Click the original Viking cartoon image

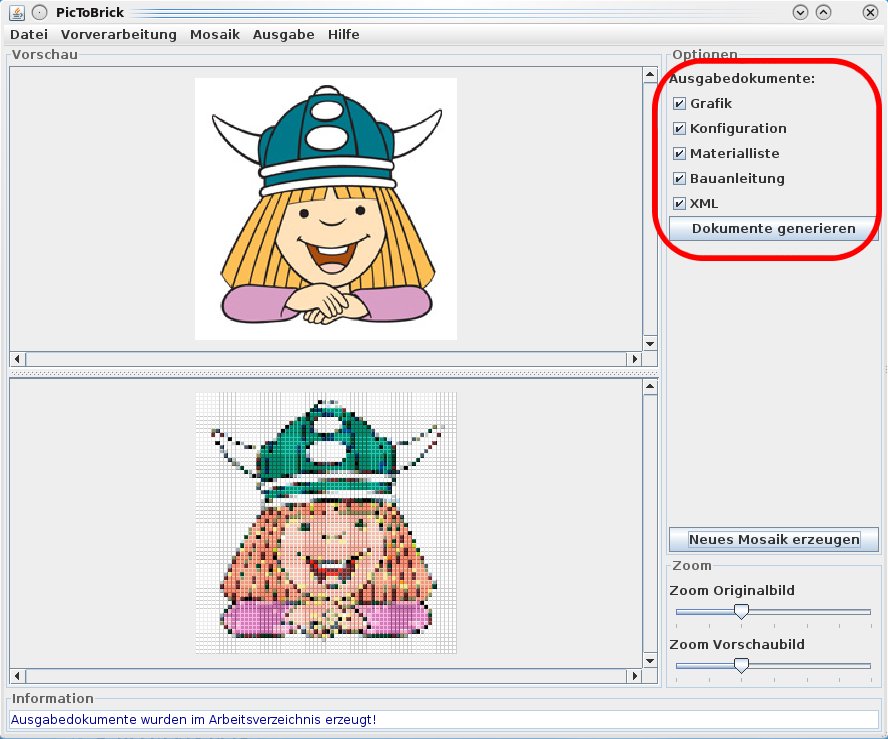pyautogui.click(x=326, y=209)
